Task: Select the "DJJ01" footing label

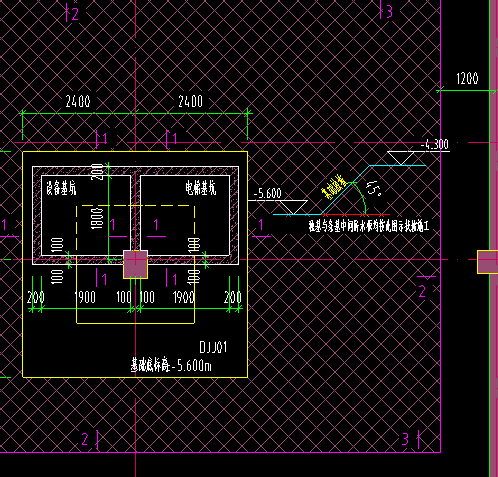Action: click(x=213, y=347)
